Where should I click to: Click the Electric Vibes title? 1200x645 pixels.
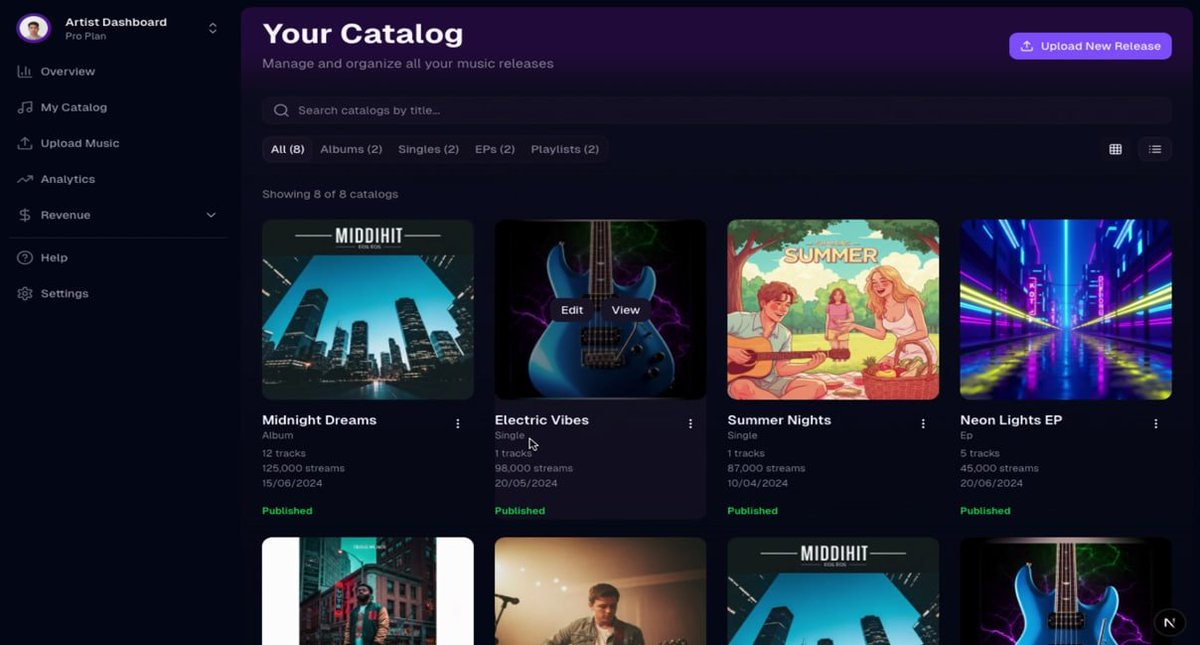[x=541, y=420]
